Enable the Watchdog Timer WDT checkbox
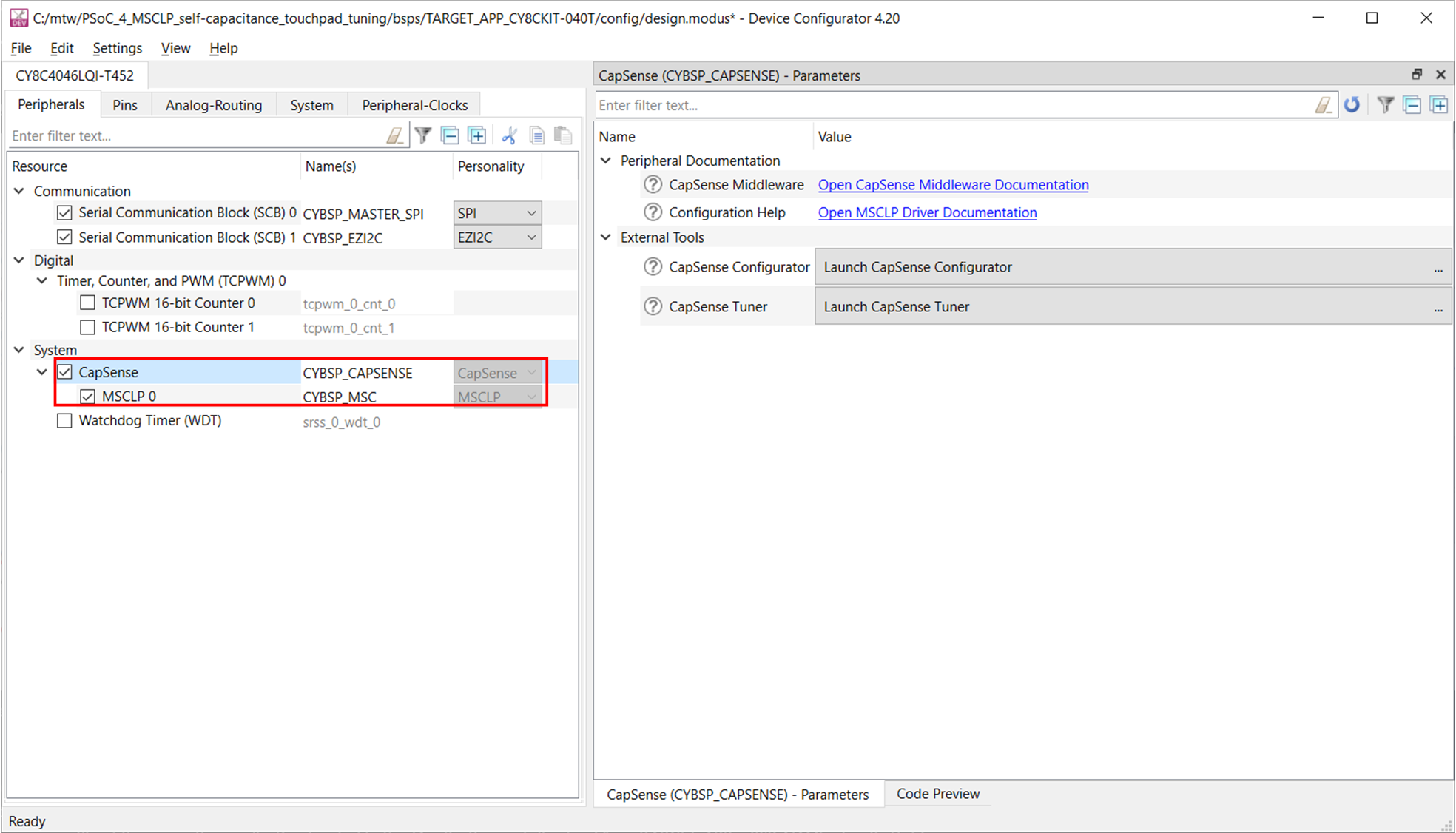 [x=64, y=420]
